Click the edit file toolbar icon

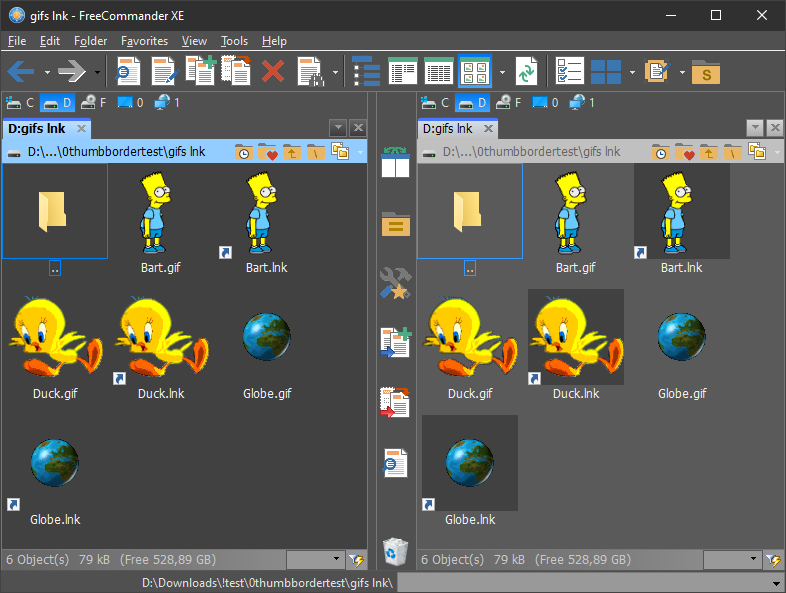[x=164, y=71]
